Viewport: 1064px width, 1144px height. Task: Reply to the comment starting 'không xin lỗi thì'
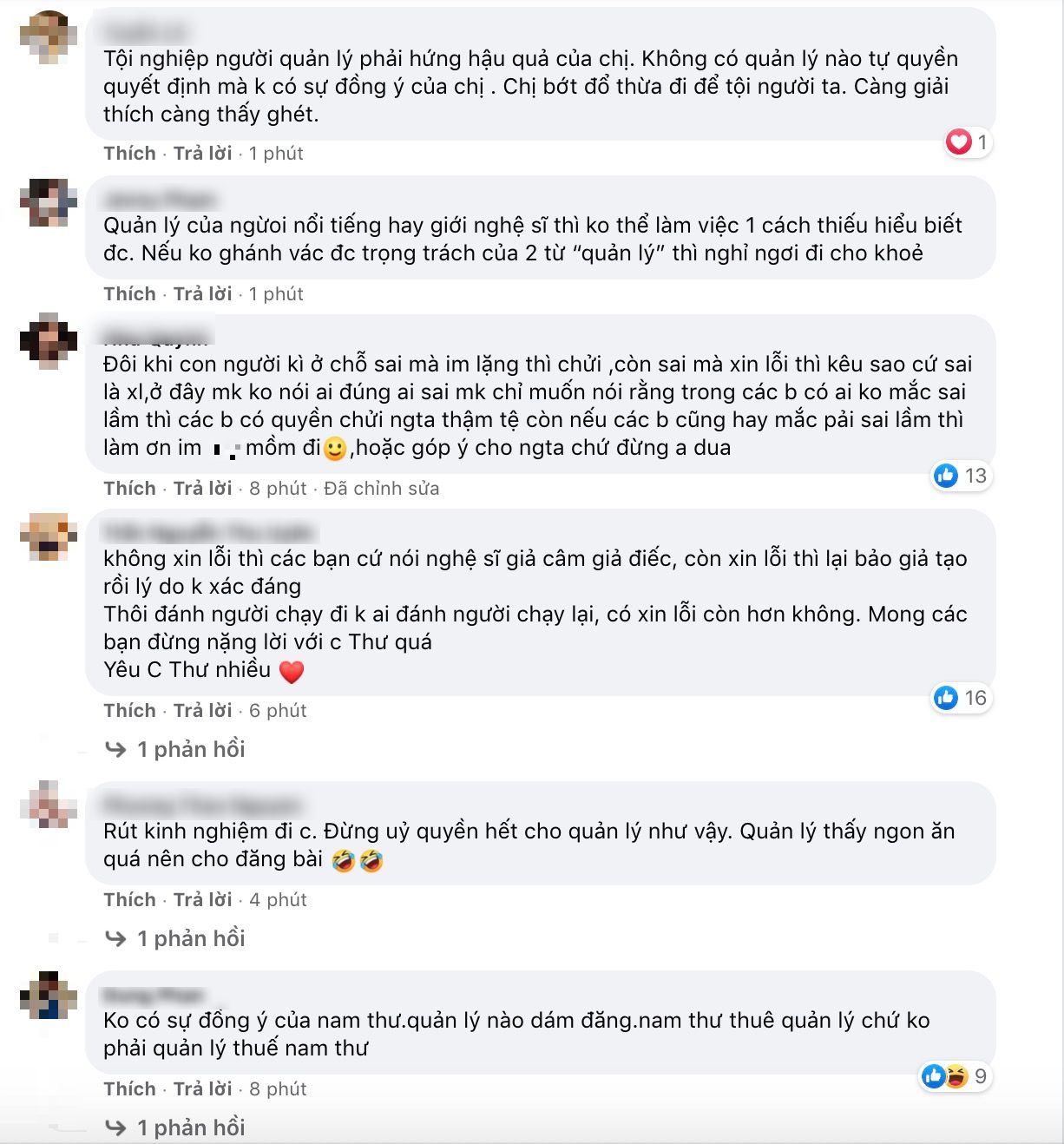pos(202,711)
